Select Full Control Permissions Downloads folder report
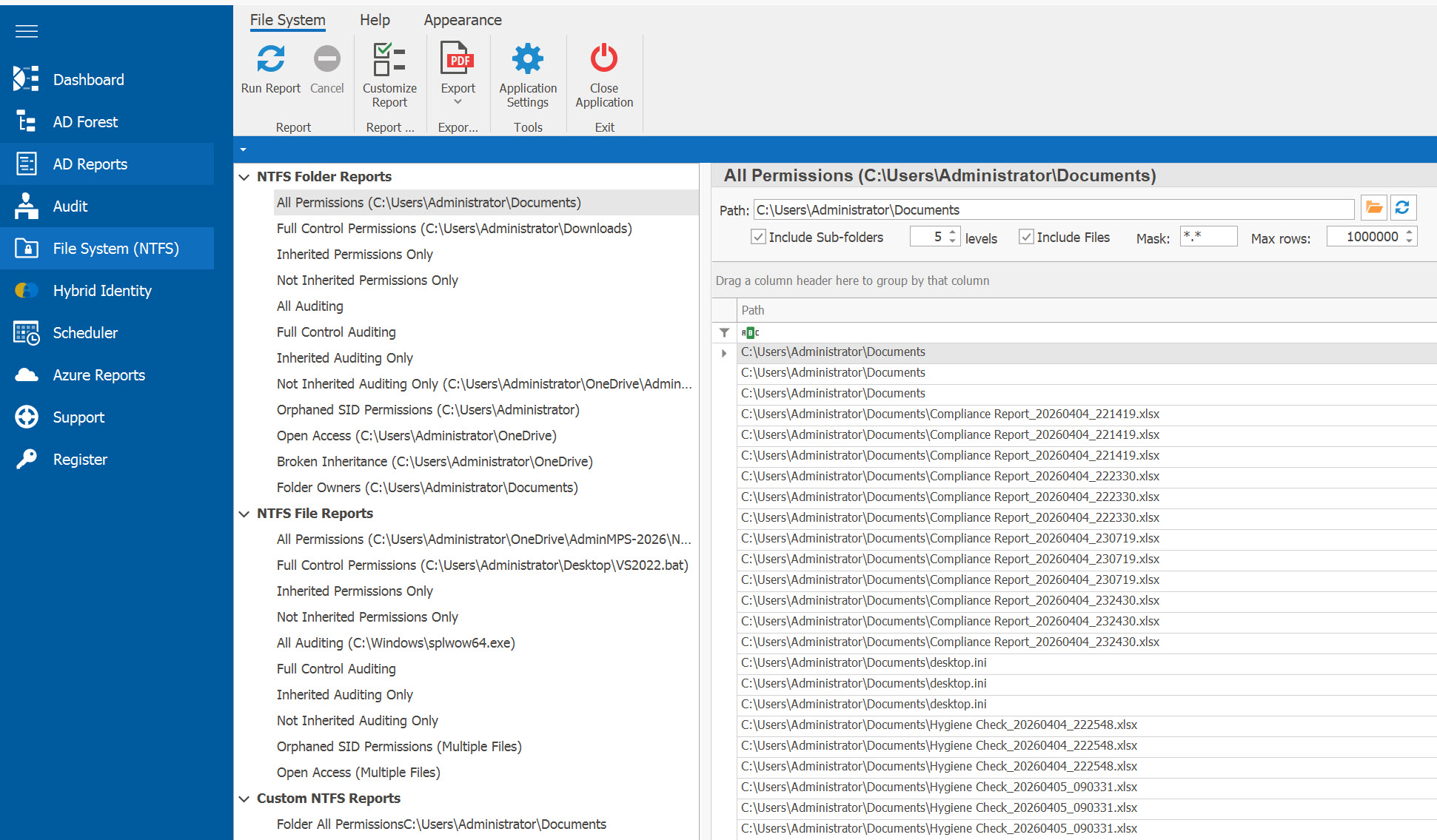This screenshot has width=1437, height=840. [x=454, y=229]
